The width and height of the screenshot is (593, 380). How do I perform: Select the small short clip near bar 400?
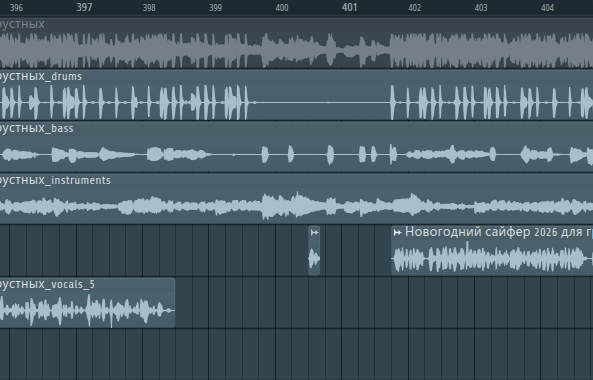click(x=314, y=250)
